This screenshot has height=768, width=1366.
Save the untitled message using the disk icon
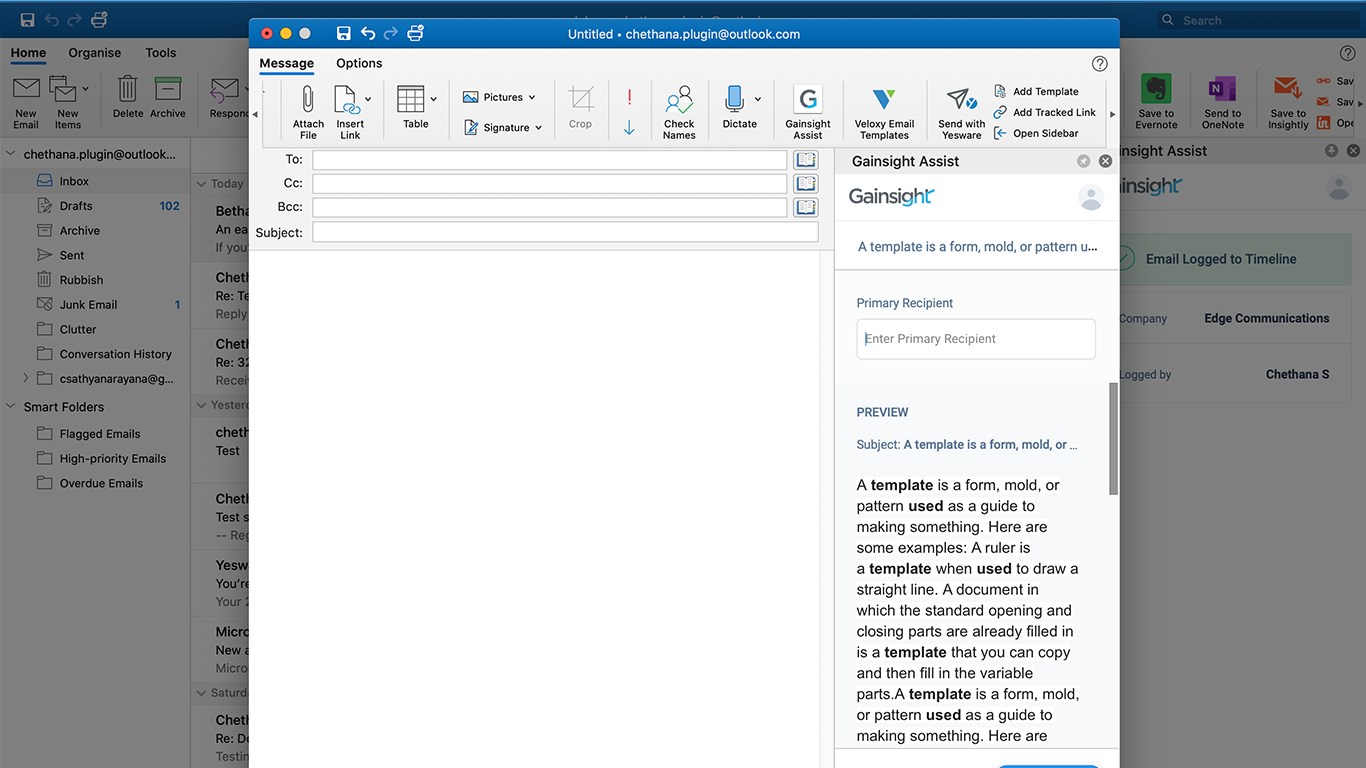[344, 34]
